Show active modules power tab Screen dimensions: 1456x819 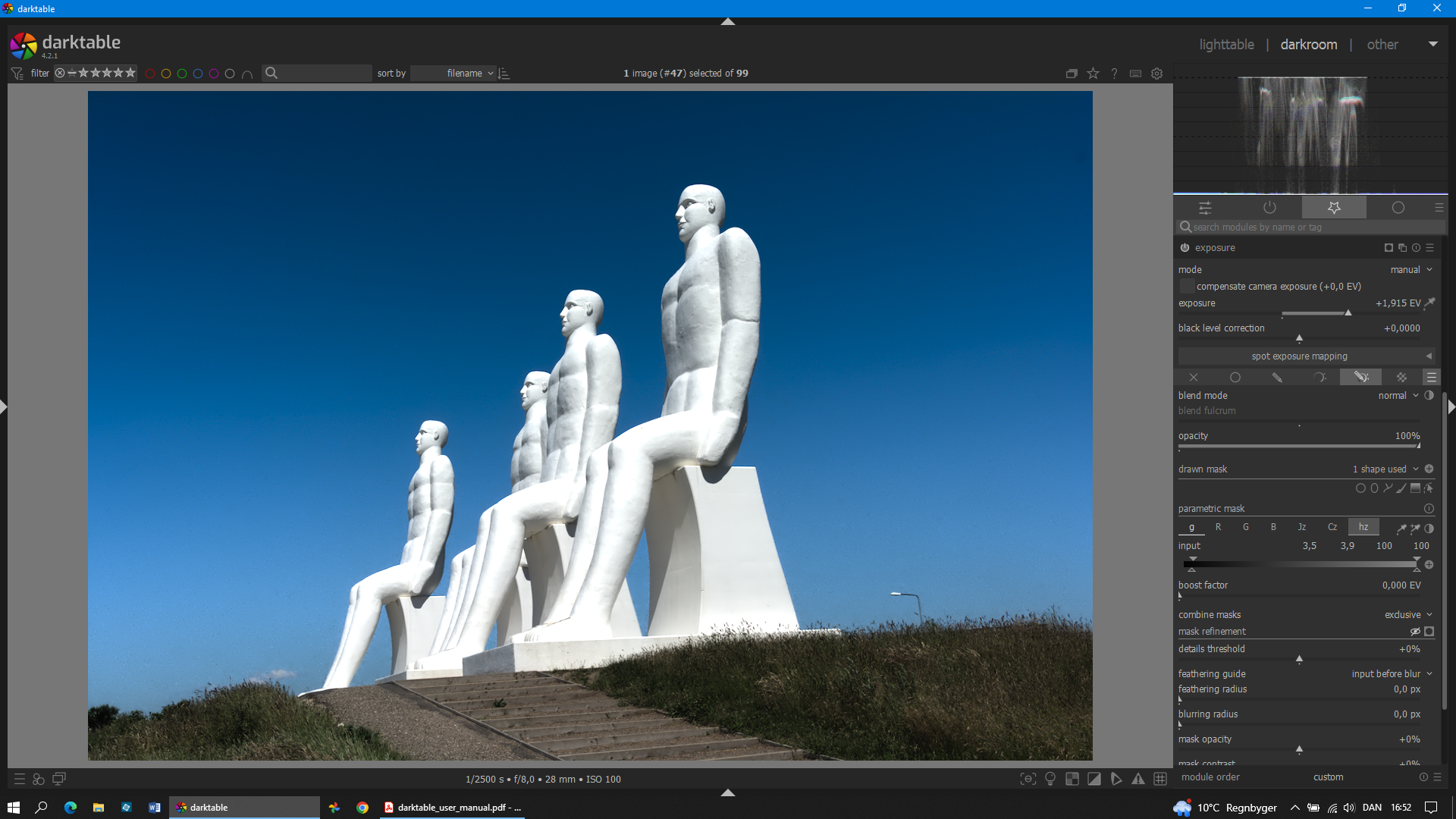(x=1269, y=208)
